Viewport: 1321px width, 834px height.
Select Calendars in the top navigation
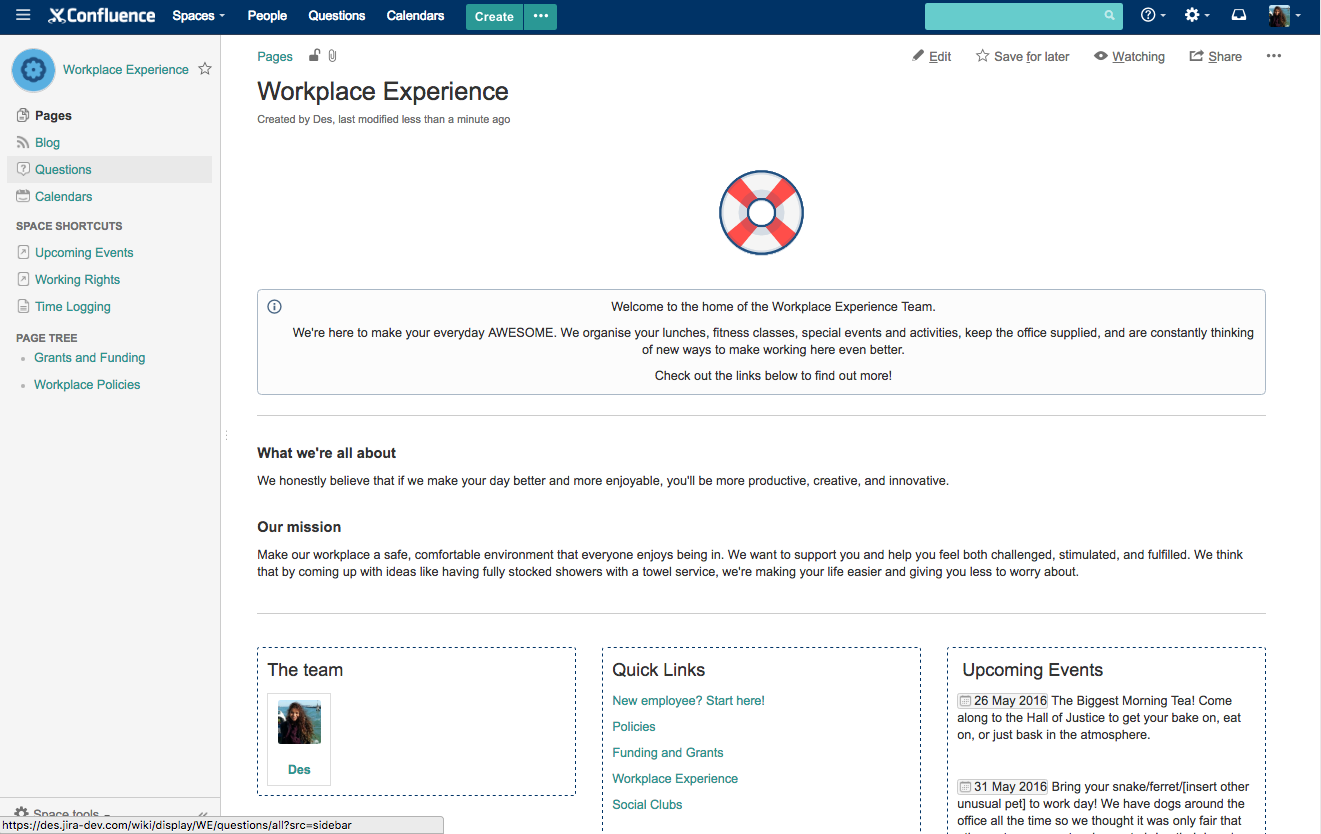[x=415, y=16]
